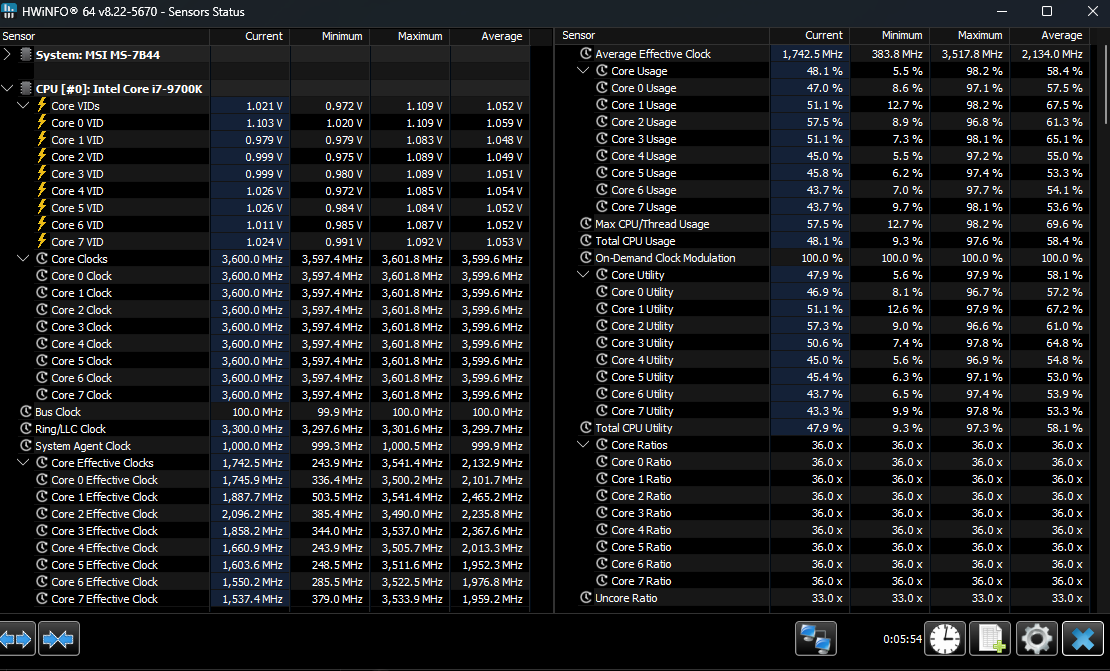Click the clock icon of System Agent Clock
Image resolution: width=1110 pixels, height=671 pixels.
click(x=26, y=445)
